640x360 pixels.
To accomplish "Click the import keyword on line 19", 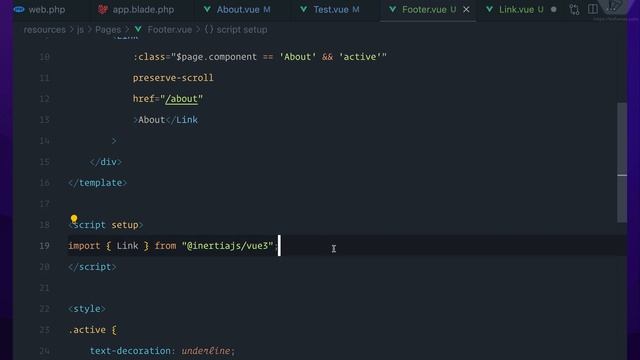I will coord(84,246).
